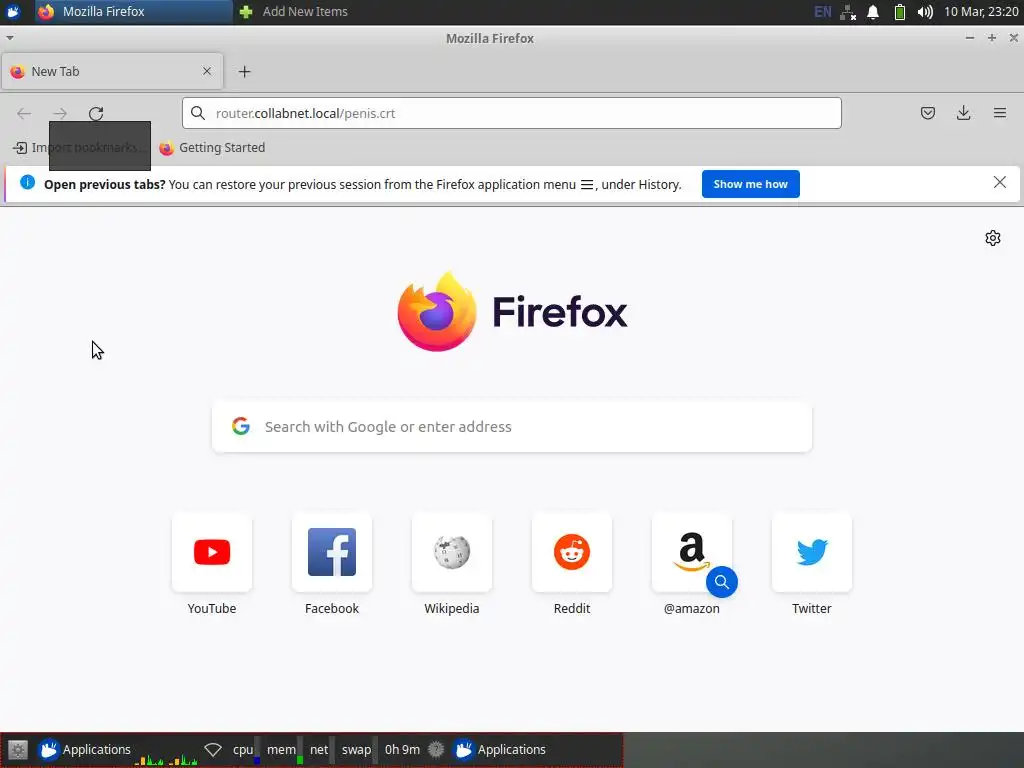Click gear icon next to uptime

436,750
